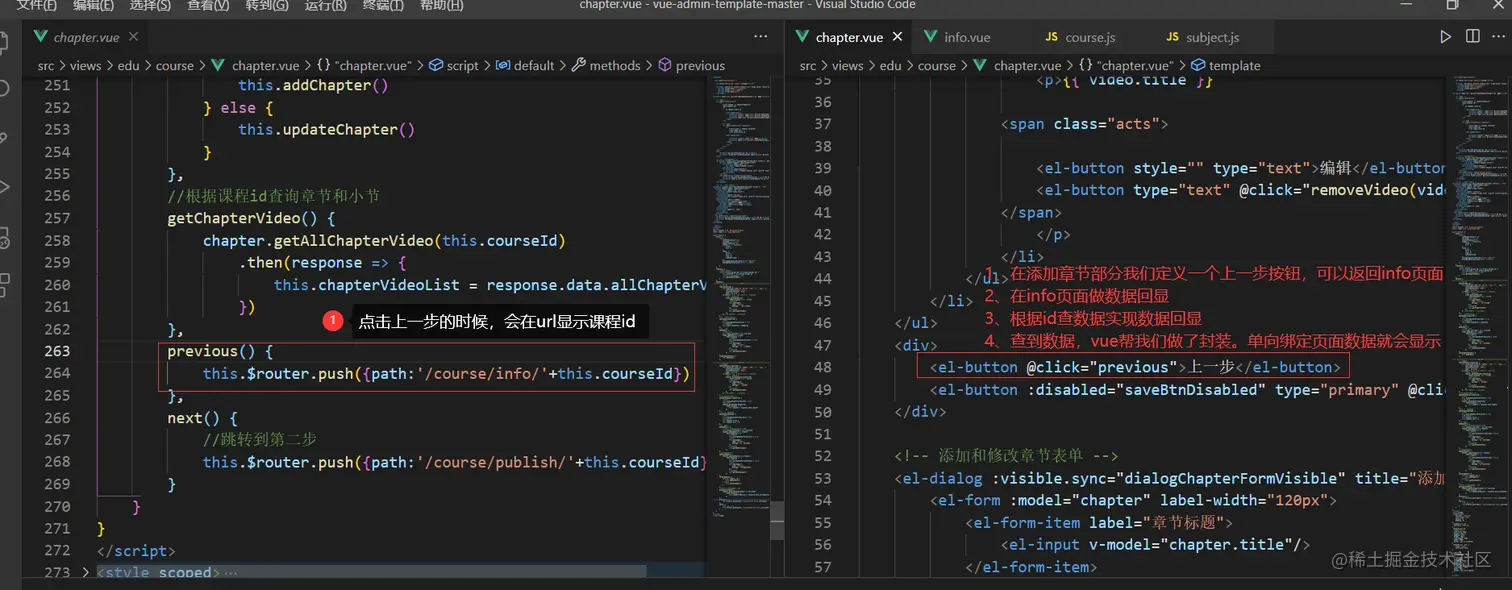The image size is (1512, 590).
Task: Click the Run (play) icon in editor toolbar
Action: tap(1445, 37)
